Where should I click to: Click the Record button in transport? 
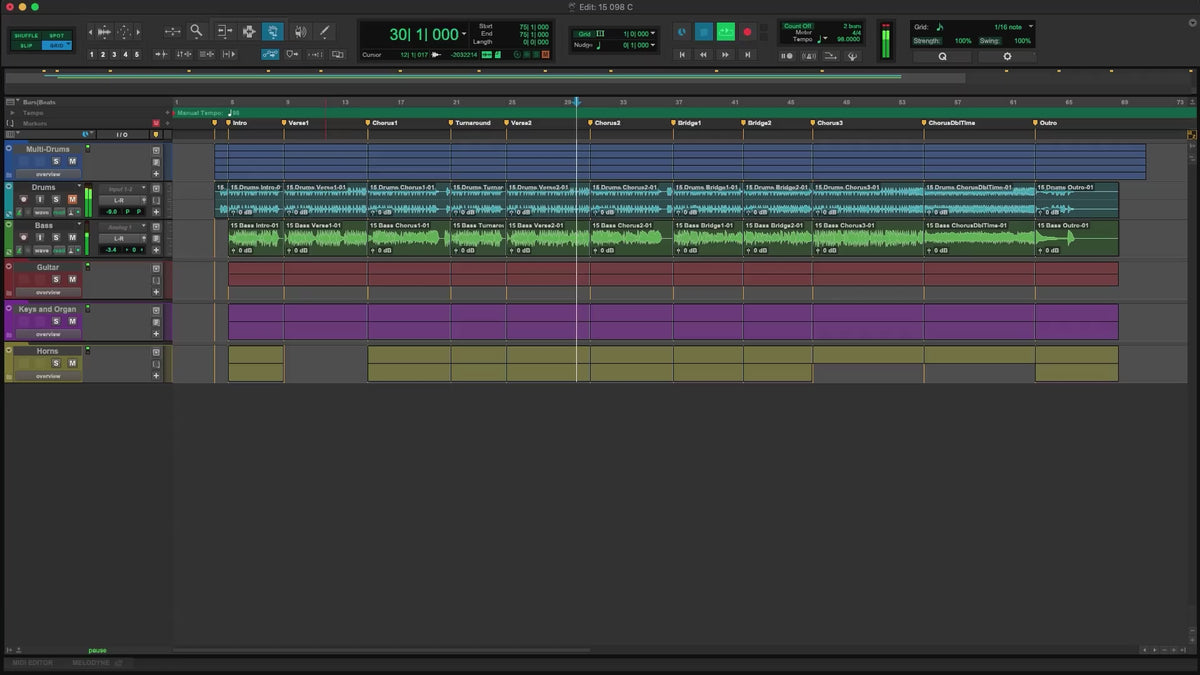(x=747, y=32)
